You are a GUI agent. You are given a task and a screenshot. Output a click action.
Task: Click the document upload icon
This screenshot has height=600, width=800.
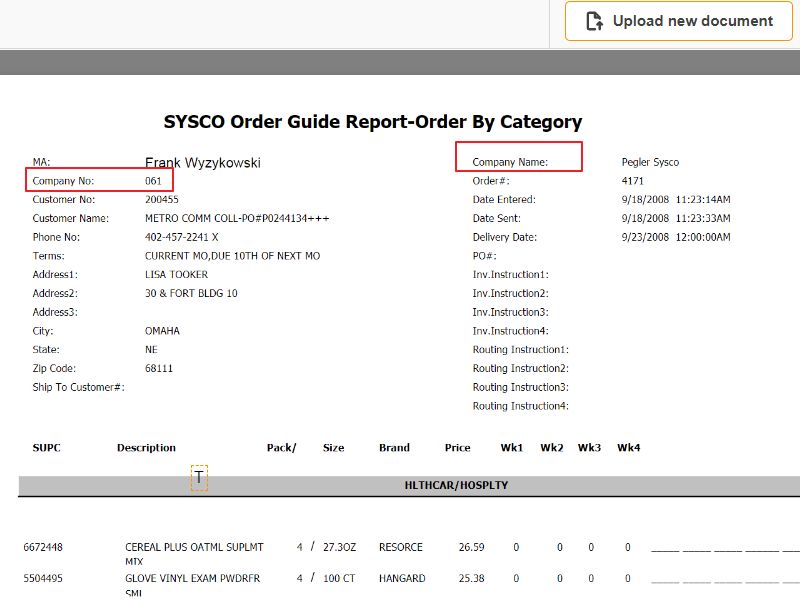(x=594, y=21)
